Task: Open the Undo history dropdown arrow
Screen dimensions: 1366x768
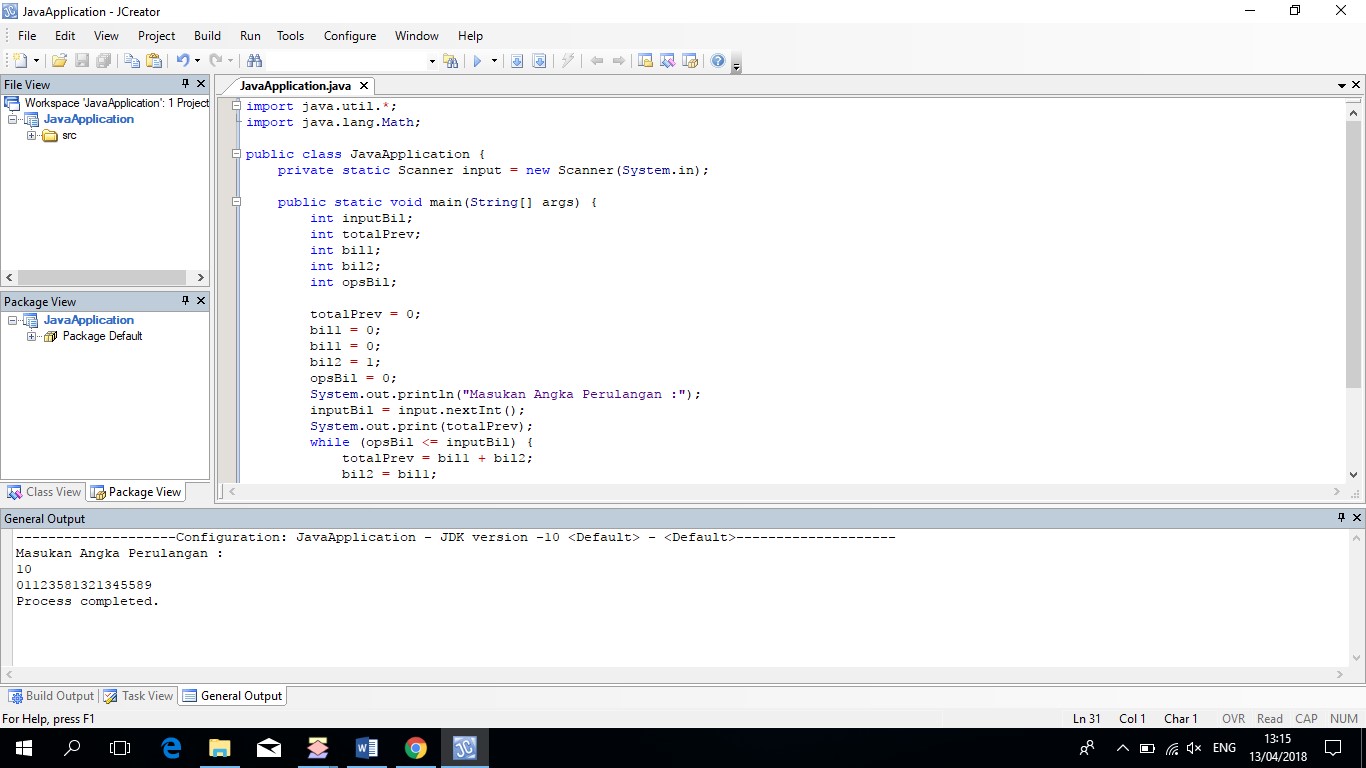Action: pos(197,61)
